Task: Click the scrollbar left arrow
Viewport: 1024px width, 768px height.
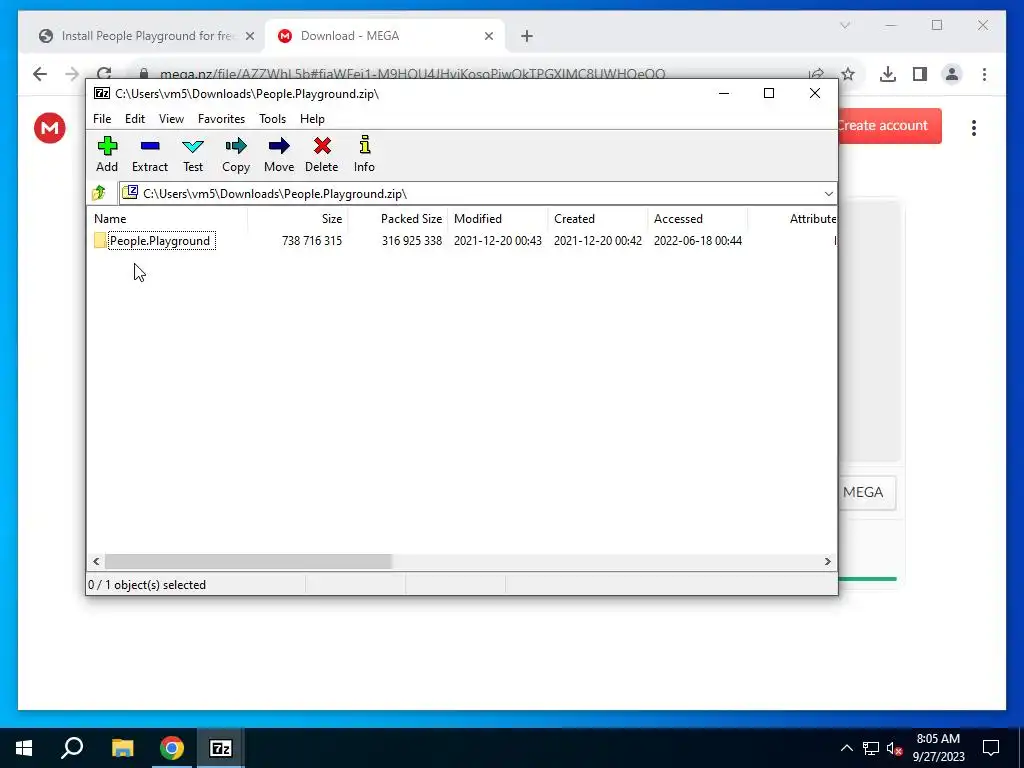Action: (96, 562)
